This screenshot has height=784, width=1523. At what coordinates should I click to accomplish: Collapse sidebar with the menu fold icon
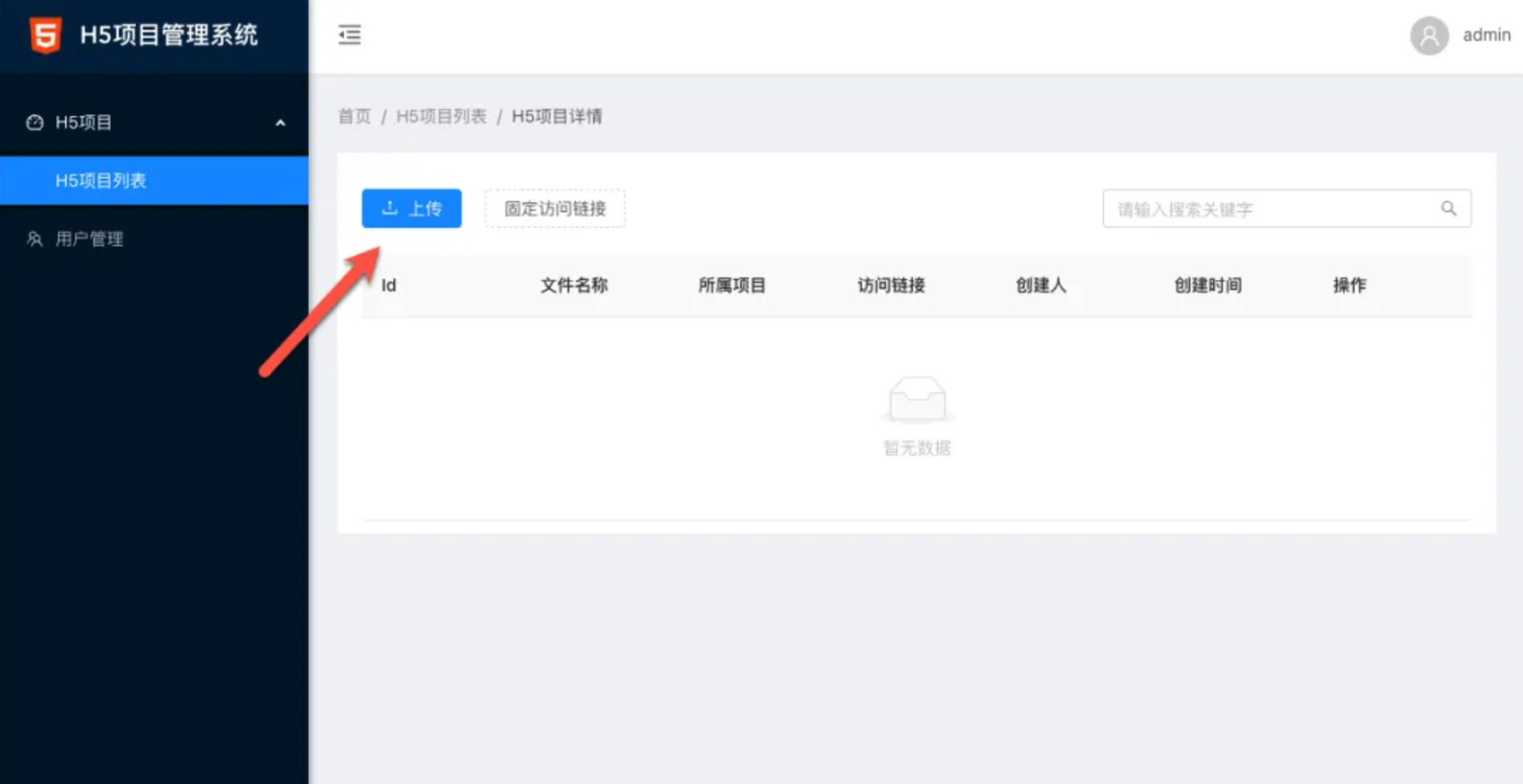tap(349, 35)
